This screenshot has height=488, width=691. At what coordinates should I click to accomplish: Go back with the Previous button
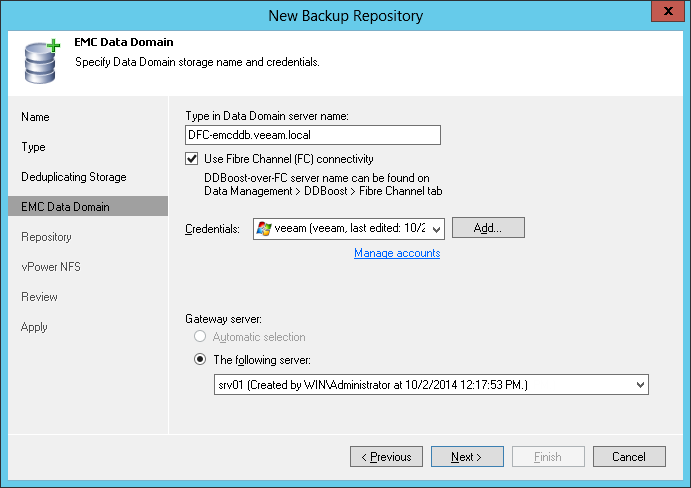click(386, 456)
